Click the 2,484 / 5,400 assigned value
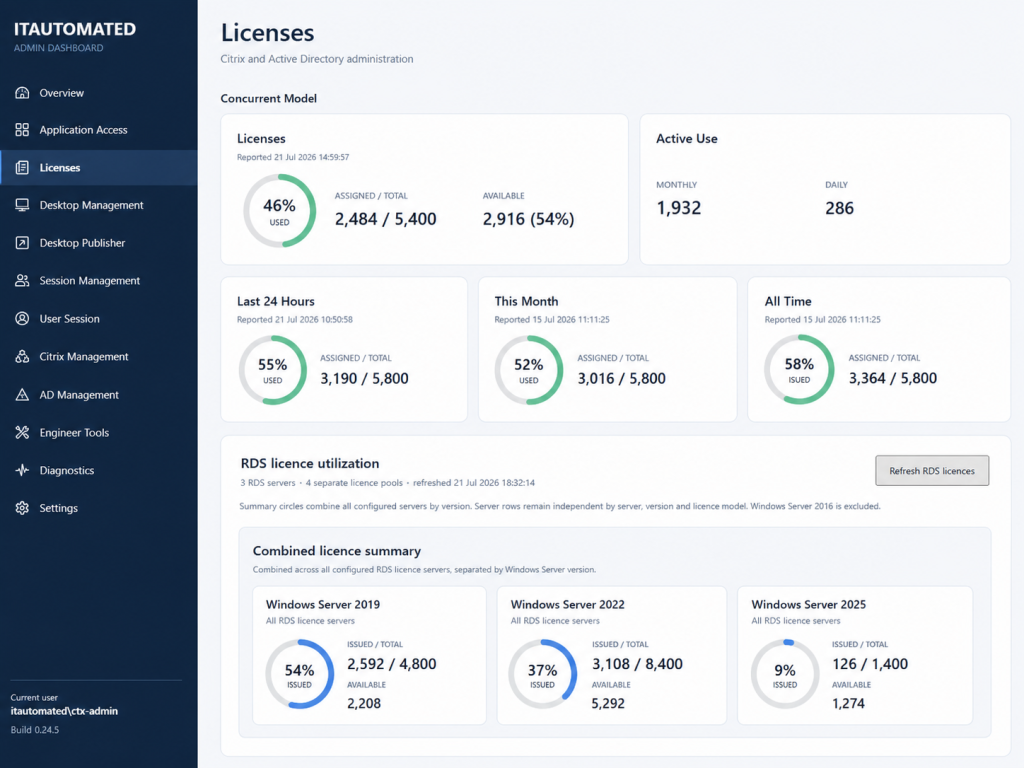This screenshot has width=1024, height=768. (385, 219)
